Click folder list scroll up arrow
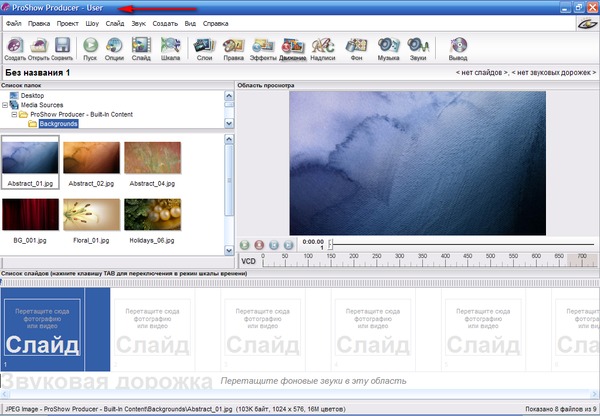The image size is (600, 416). click(229, 96)
